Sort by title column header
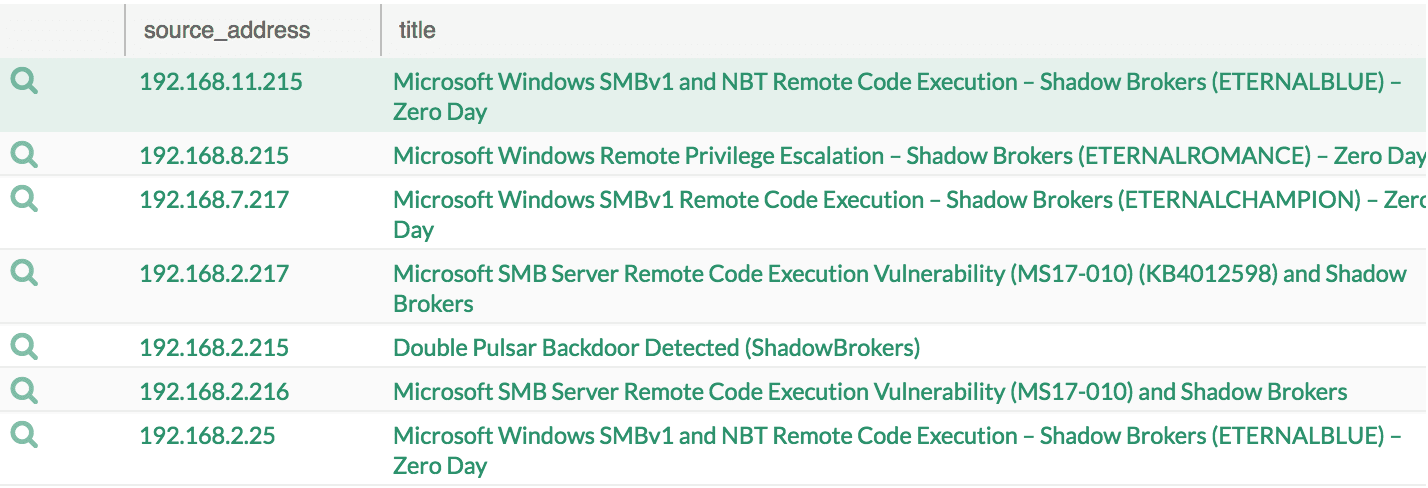This screenshot has width=1428, height=488. click(x=417, y=30)
